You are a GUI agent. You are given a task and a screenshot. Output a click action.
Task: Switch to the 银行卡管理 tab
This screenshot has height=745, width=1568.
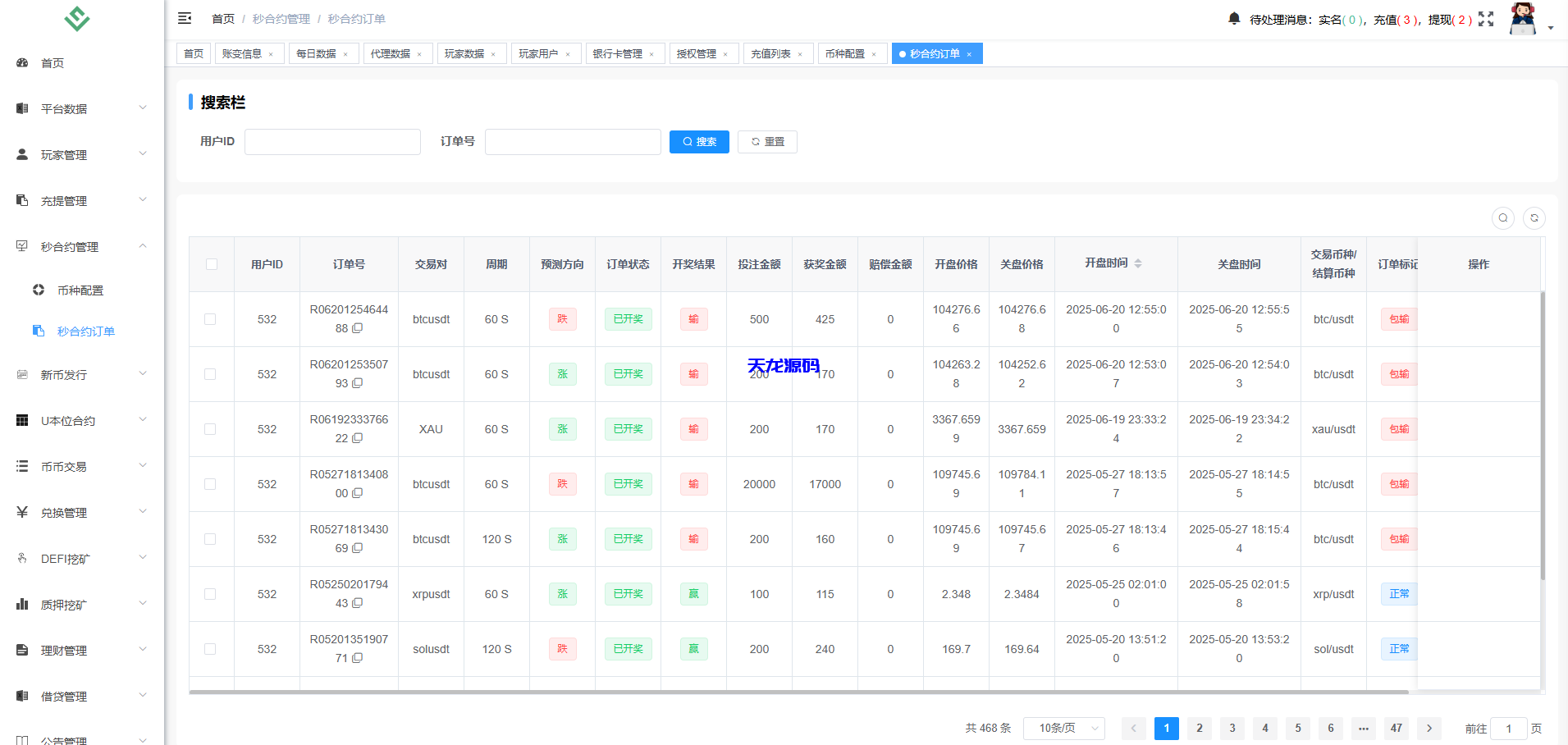point(619,53)
